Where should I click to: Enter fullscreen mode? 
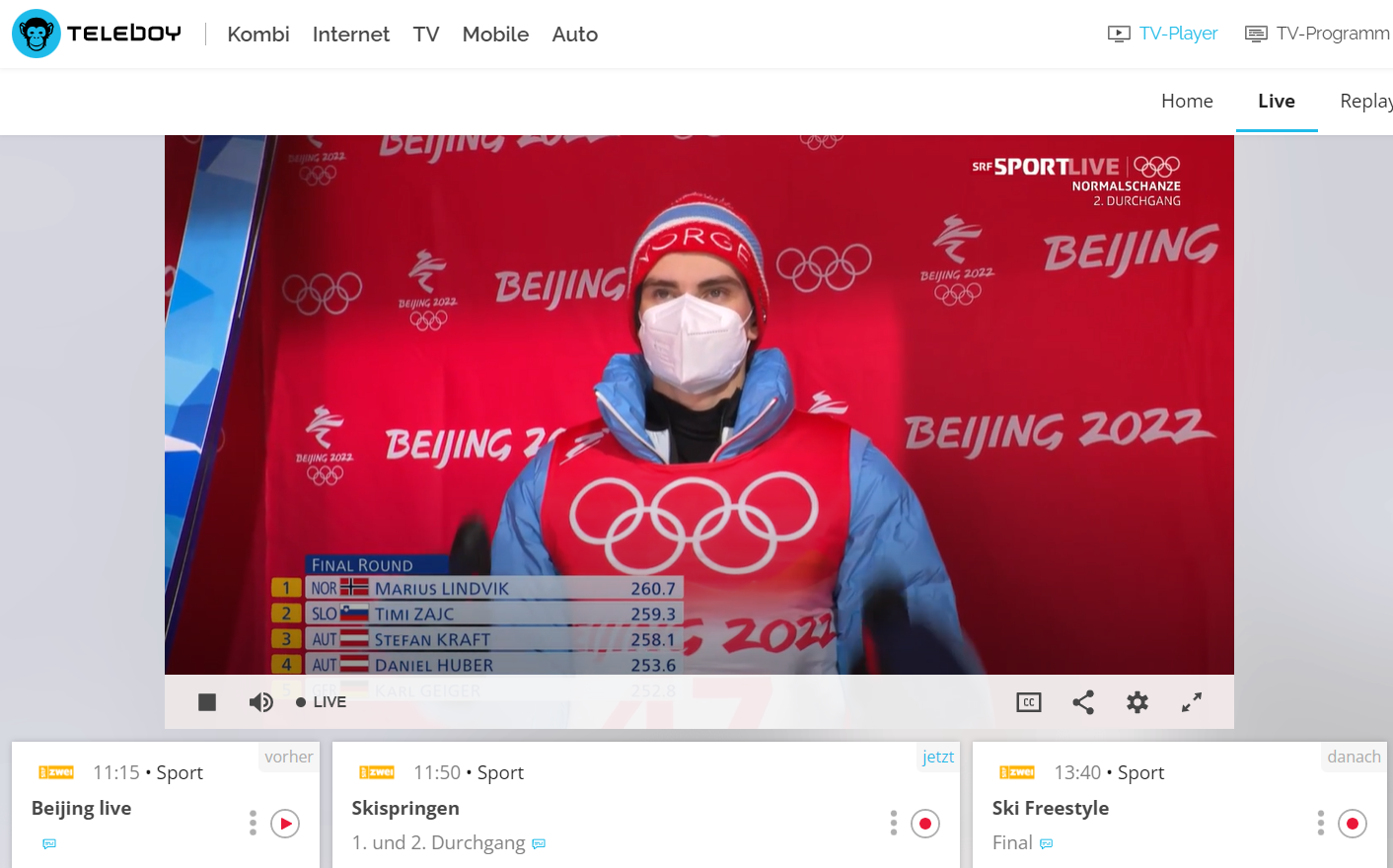pos(1192,702)
